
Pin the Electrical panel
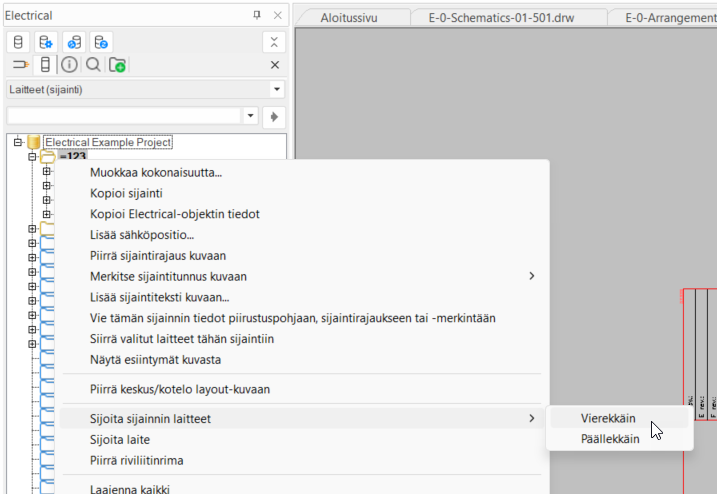pyautogui.click(x=257, y=16)
